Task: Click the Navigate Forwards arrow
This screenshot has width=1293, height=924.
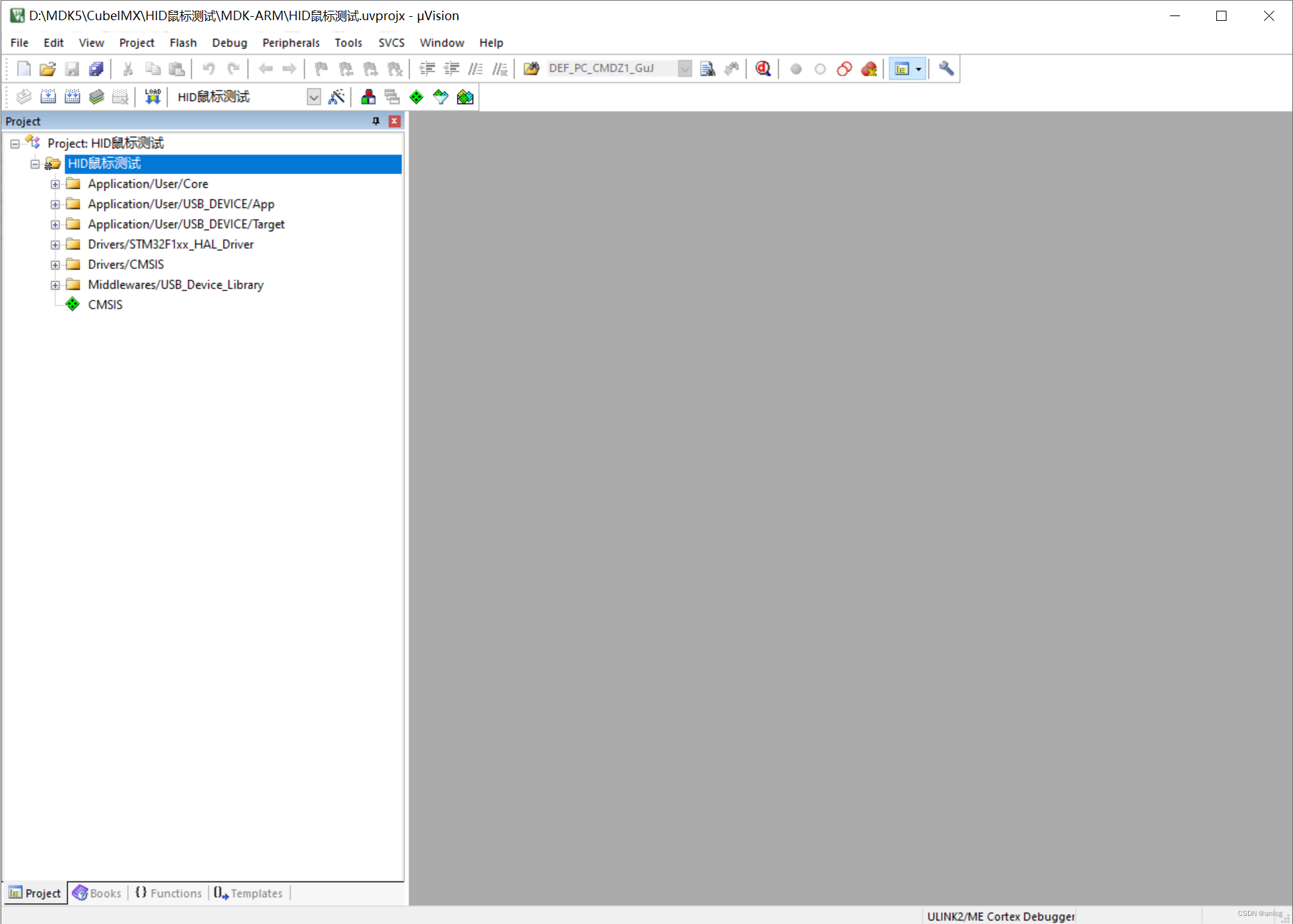Action: tap(290, 69)
